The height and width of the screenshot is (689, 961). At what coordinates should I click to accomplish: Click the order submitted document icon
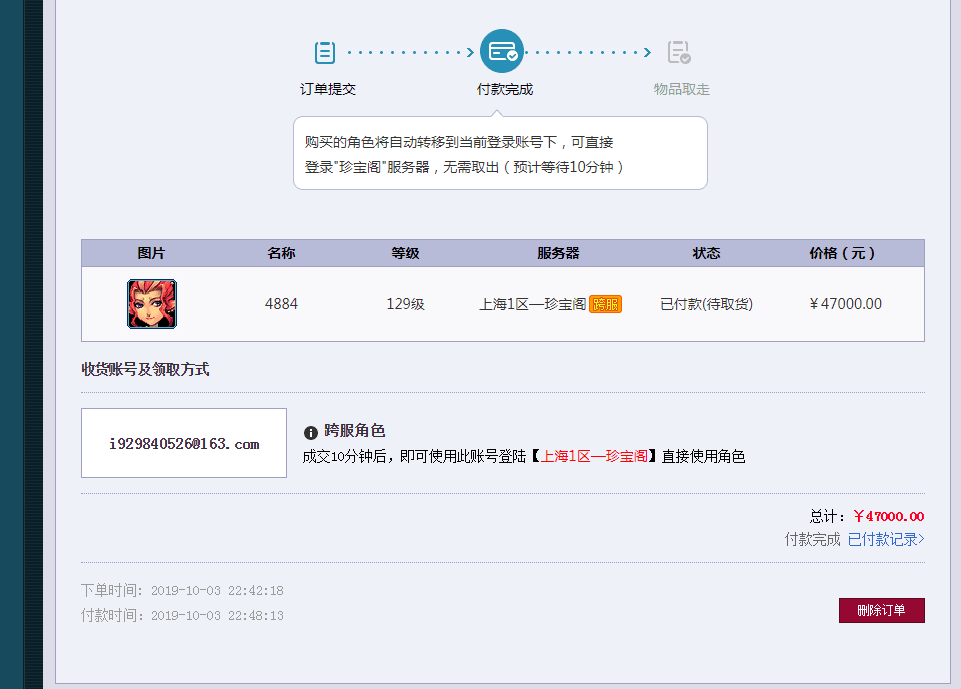324,53
